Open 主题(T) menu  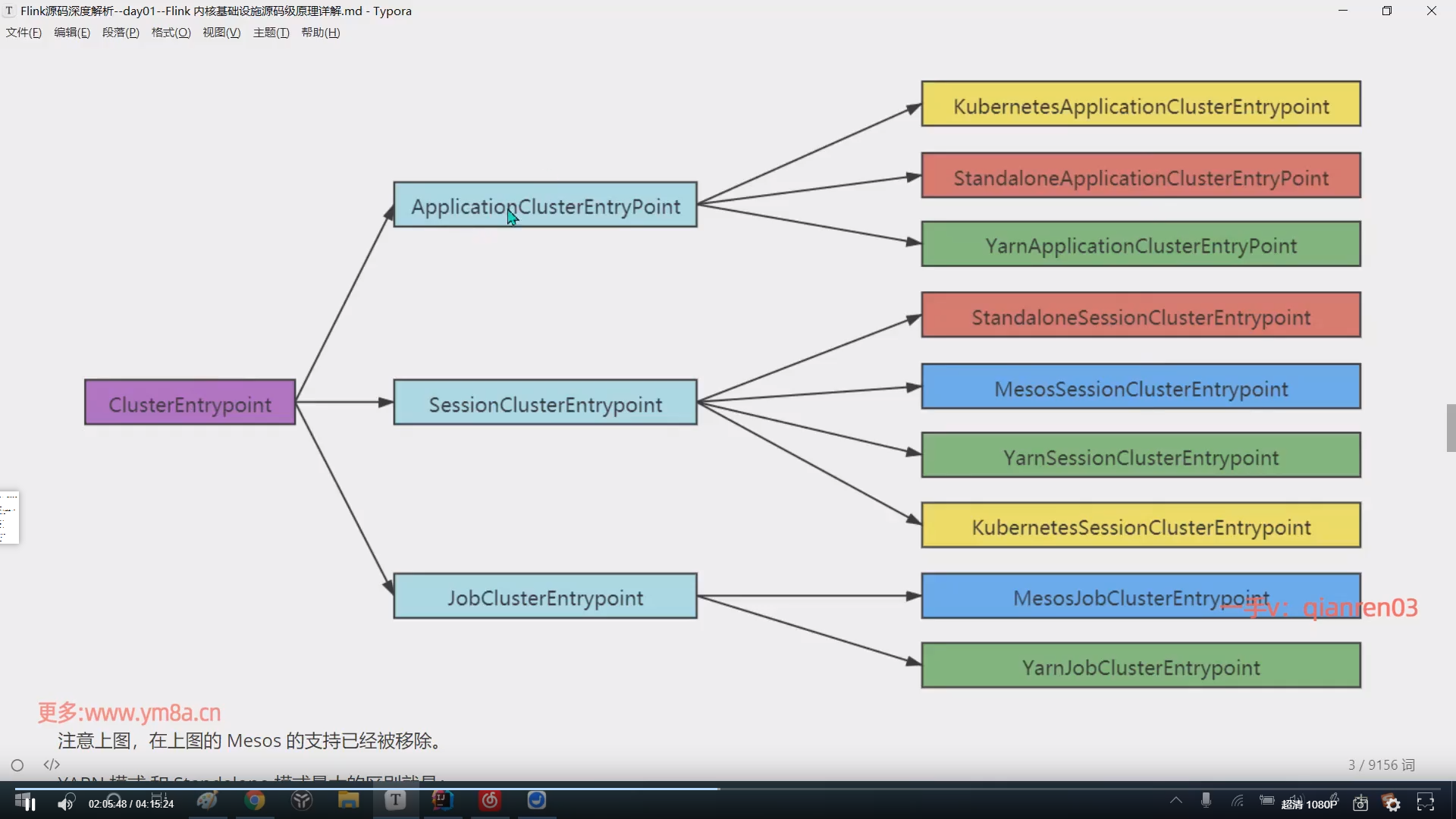(271, 33)
